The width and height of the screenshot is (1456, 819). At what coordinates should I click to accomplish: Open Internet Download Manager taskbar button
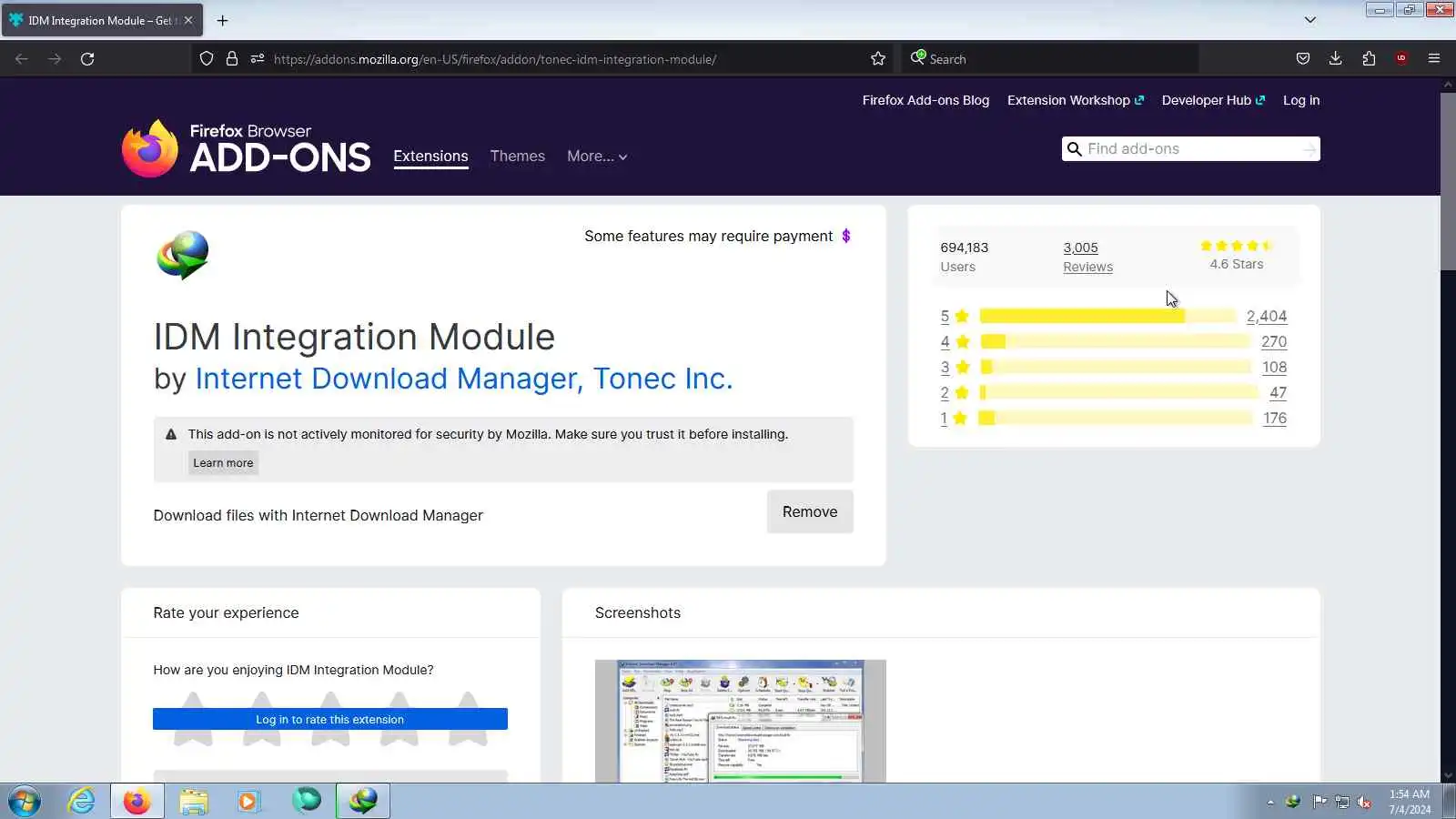click(x=363, y=802)
